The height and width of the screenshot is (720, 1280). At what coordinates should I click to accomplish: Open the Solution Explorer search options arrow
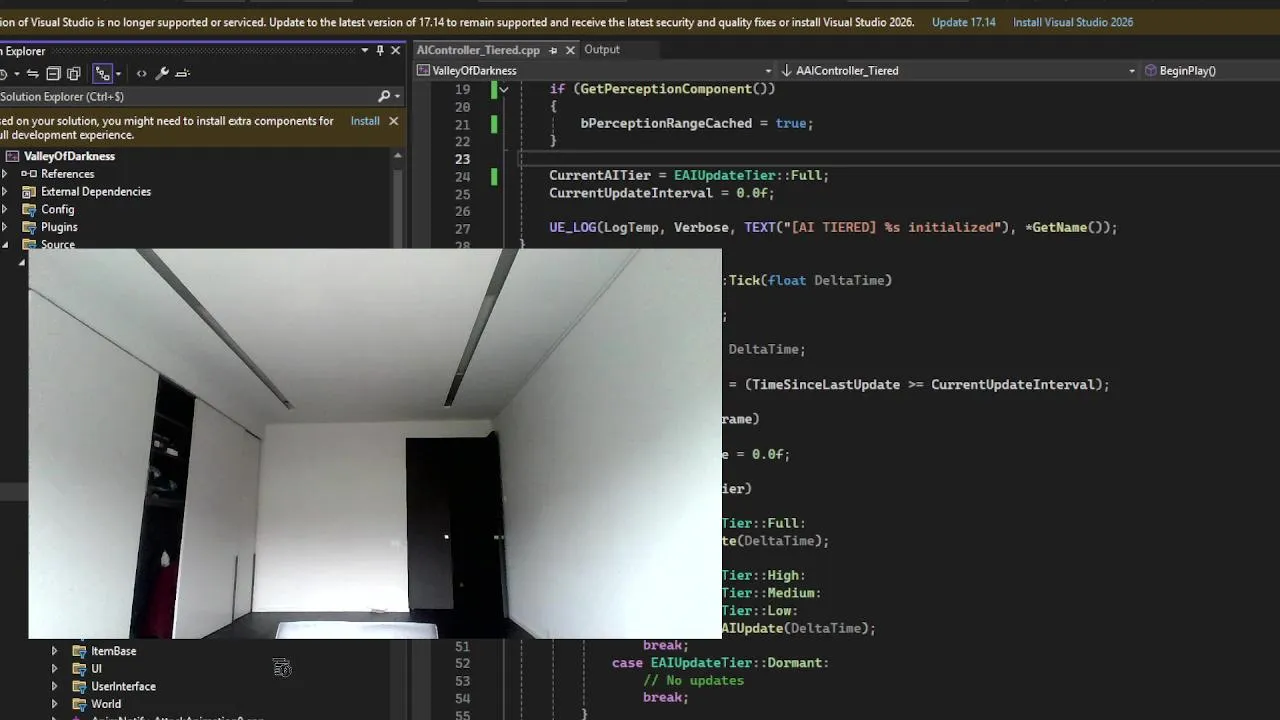397,96
